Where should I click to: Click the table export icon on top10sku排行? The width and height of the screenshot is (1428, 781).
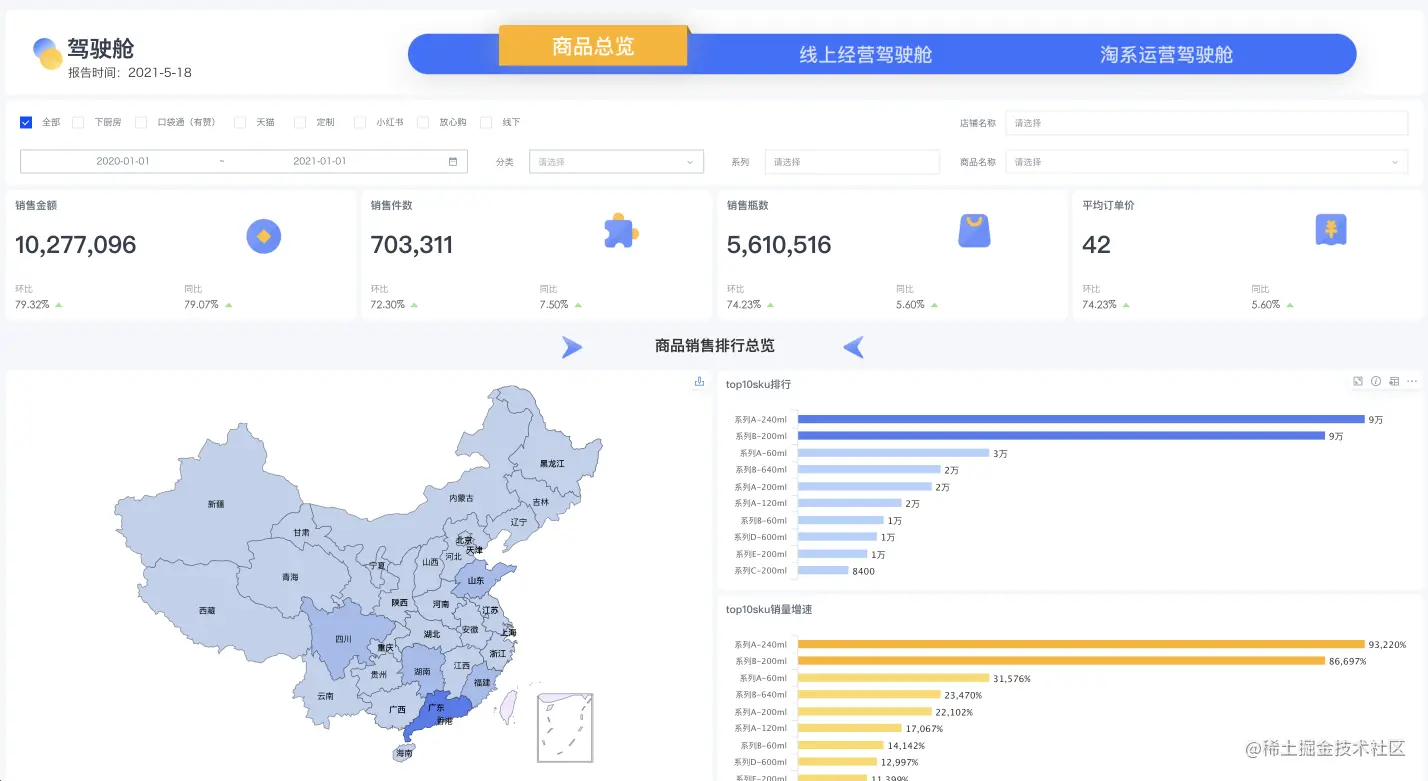point(1394,381)
